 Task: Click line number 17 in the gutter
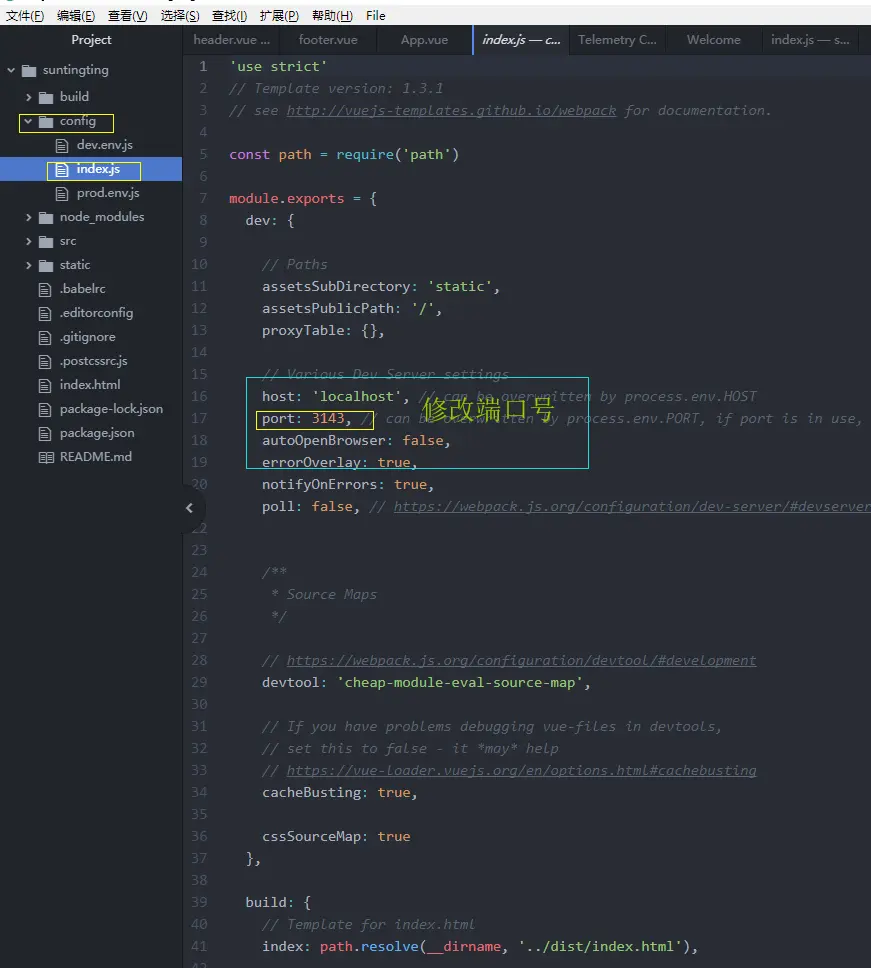(x=199, y=419)
